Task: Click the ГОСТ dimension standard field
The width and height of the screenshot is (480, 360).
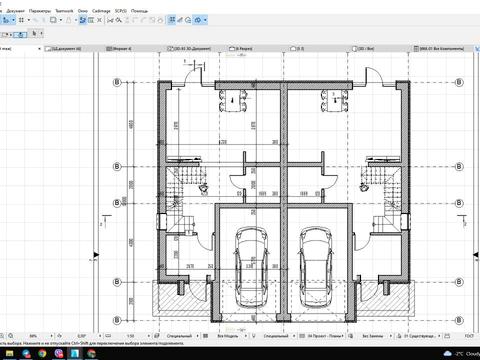Action: coord(469,336)
